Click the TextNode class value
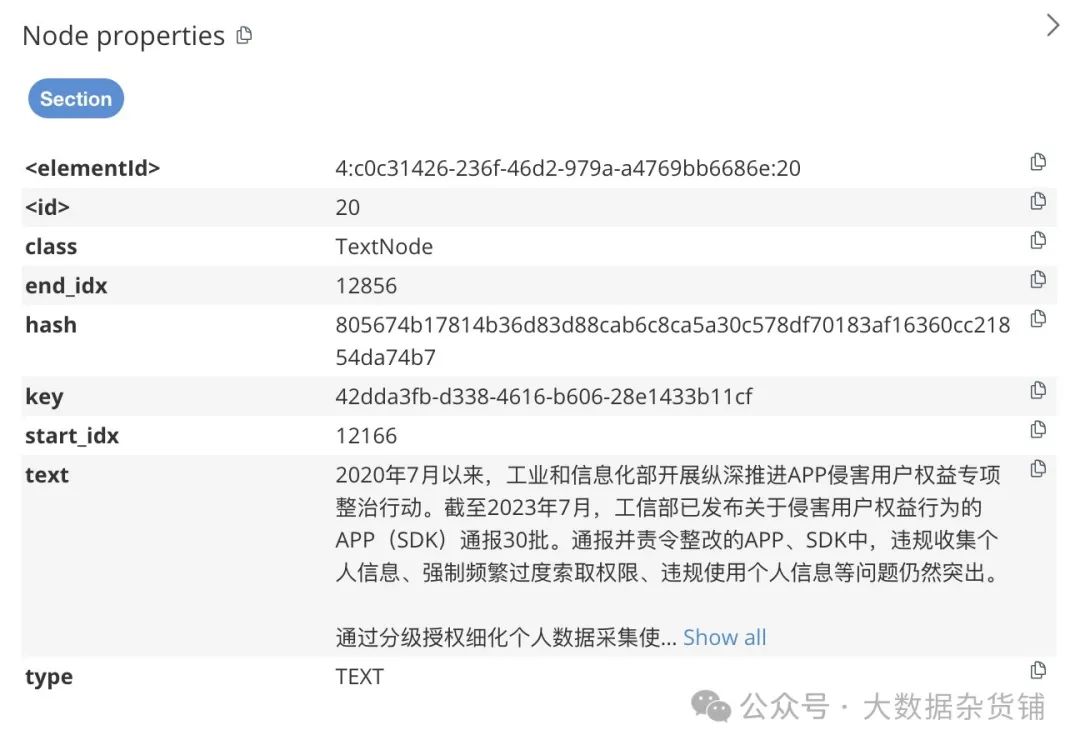The height and width of the screenshot is (750, 1080). (x=384, y=247)
